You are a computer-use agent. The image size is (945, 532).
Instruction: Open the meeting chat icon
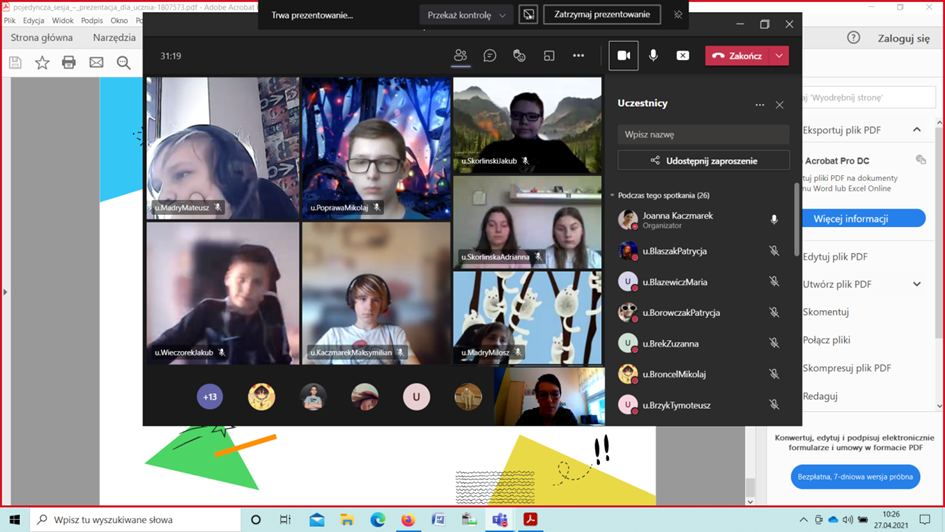point(490,55)
